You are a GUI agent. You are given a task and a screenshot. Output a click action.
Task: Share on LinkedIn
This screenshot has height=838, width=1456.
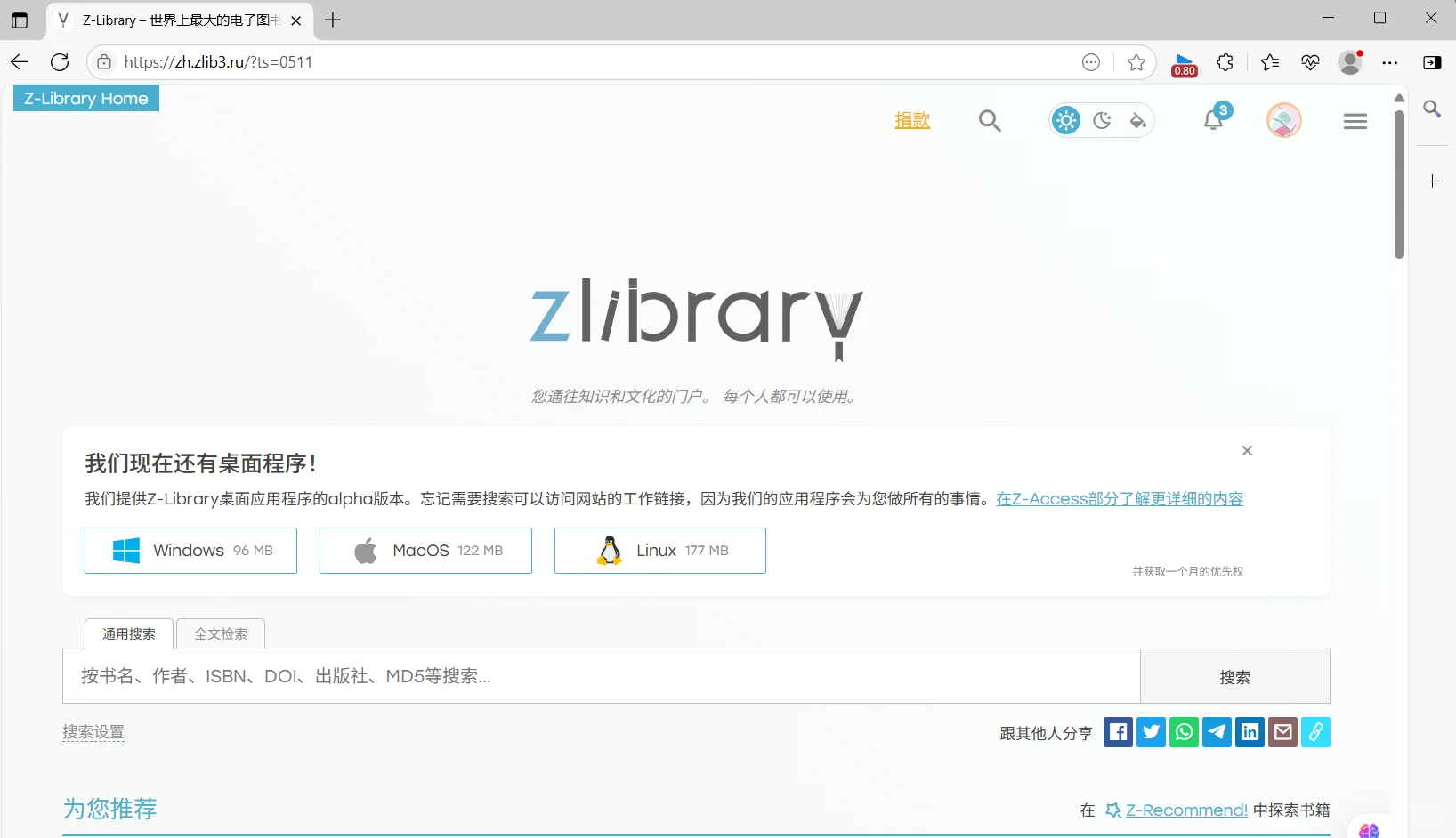coord(1250,732)
